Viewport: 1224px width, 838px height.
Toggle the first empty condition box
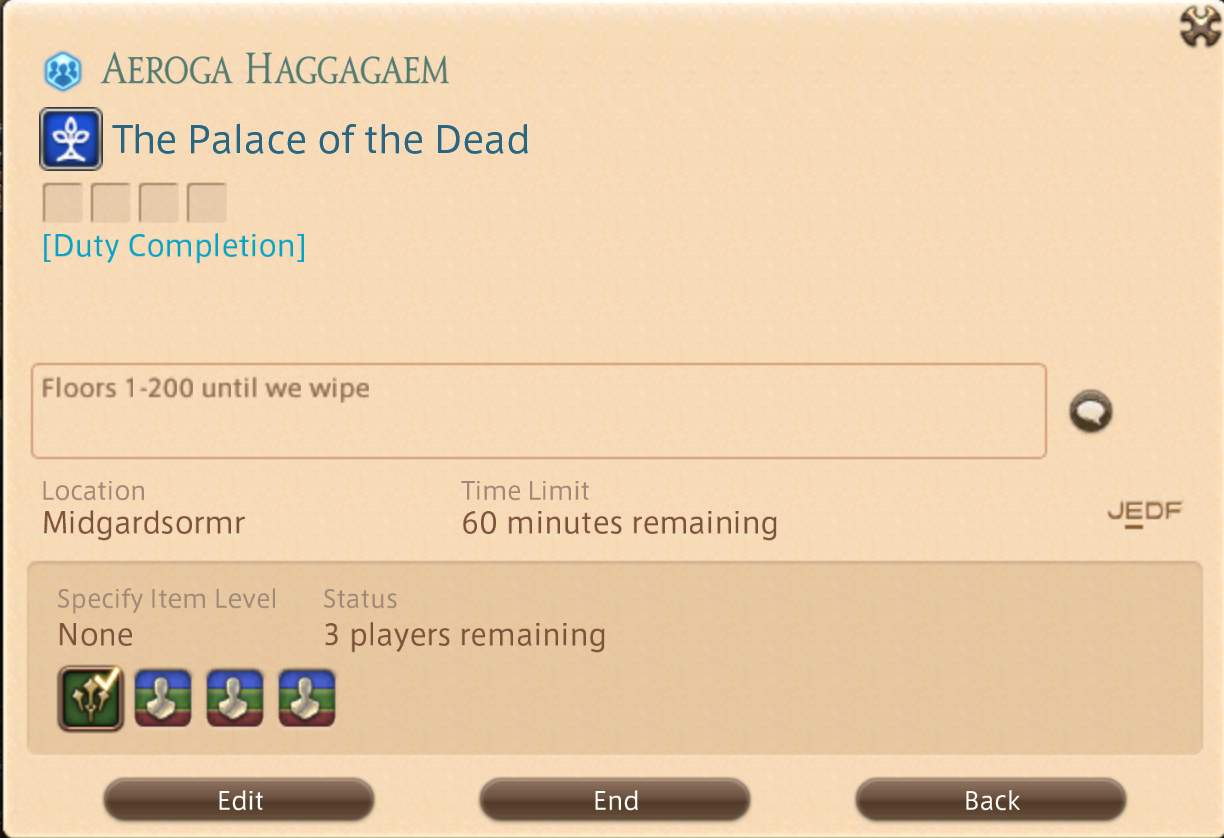[62, 202]
